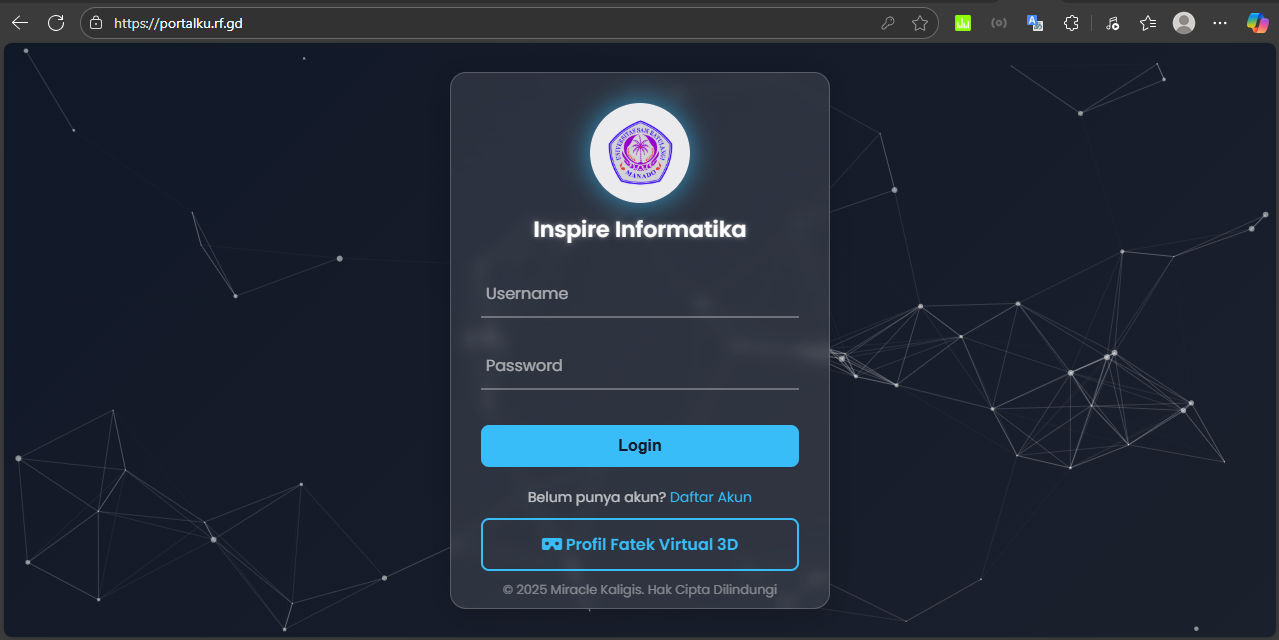Reload the page with the refresh icon
The height and width of the screenshot is (640, 1279).
[x=56, y=22]
